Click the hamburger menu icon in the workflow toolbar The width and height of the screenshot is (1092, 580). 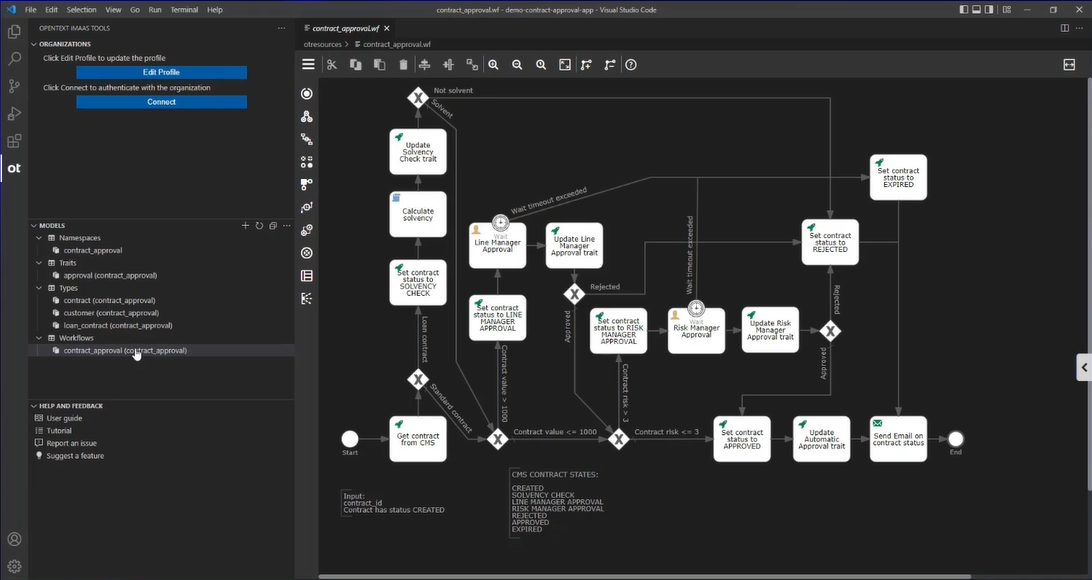[x=308, y=65]
